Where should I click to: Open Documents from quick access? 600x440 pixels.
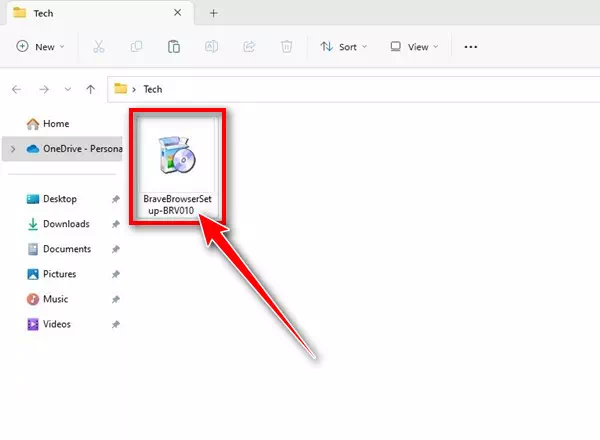(x=59, y=249)
